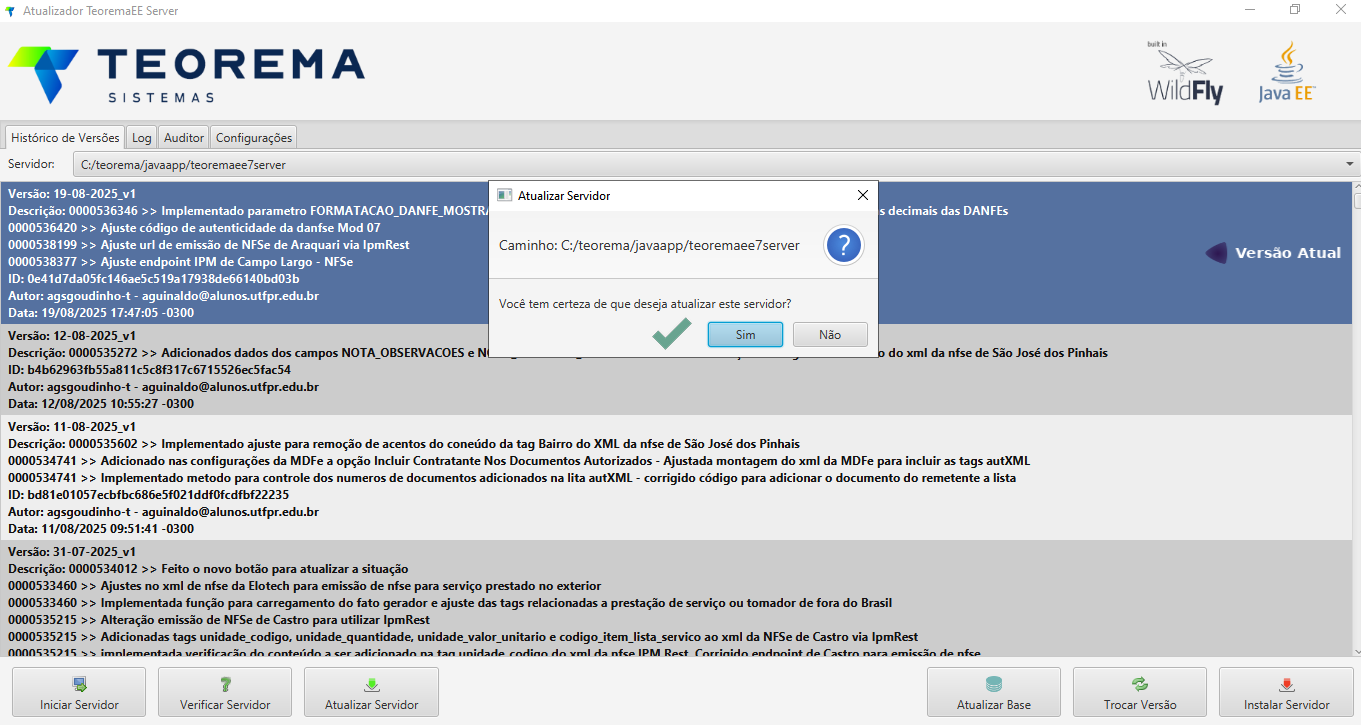Screen dimensions: 1361x725
Task: Click the Instalar Servidor red download icon
Action: coord(1286,684)
